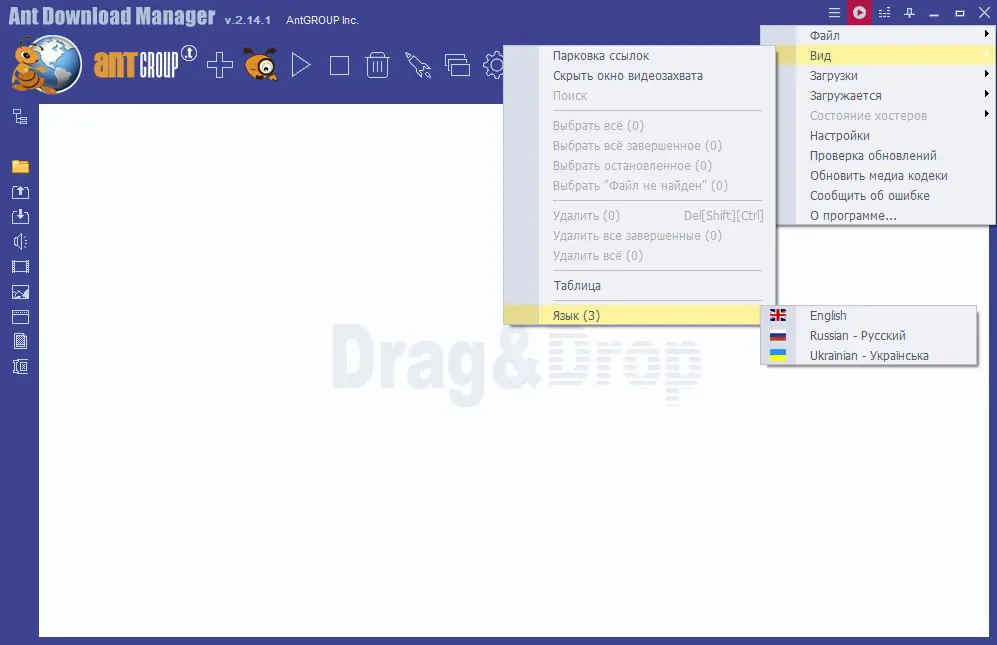997x645 pixels.
Task: Click the plus icon to add new download
Action: click(x=219, y=64)
